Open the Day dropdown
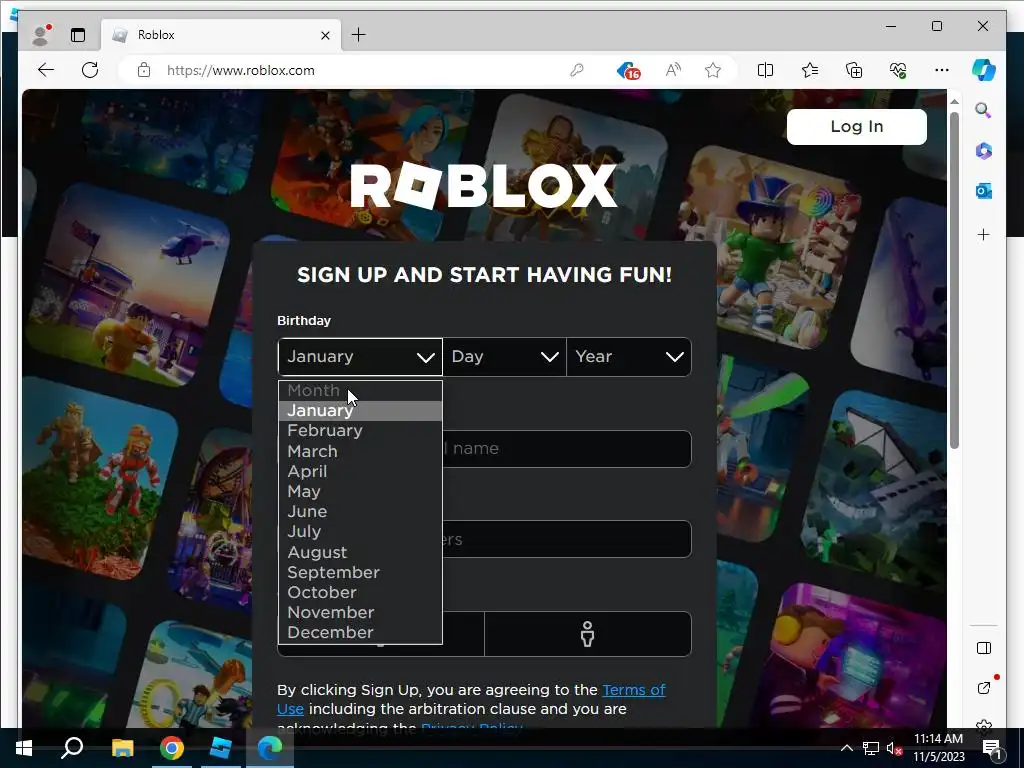This screenshot has width=1024, height=768. tap(505, 357)
